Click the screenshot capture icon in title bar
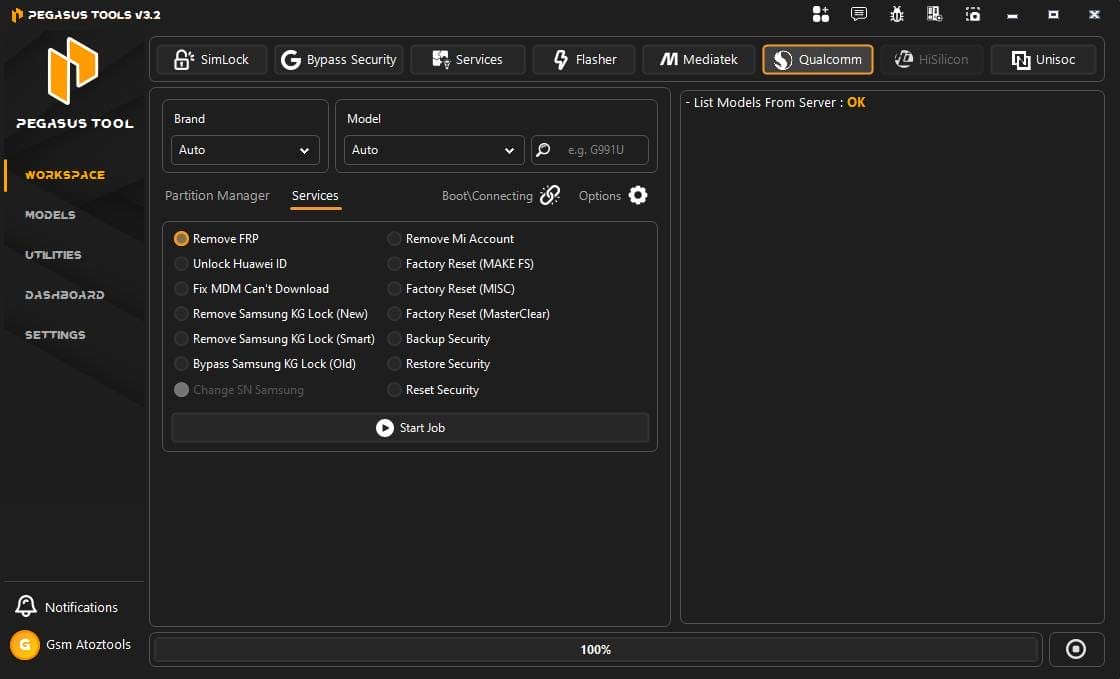Image resolution: width=1120 pixels, height=679 pixels. pyautogui.click(x=973, y=14)
